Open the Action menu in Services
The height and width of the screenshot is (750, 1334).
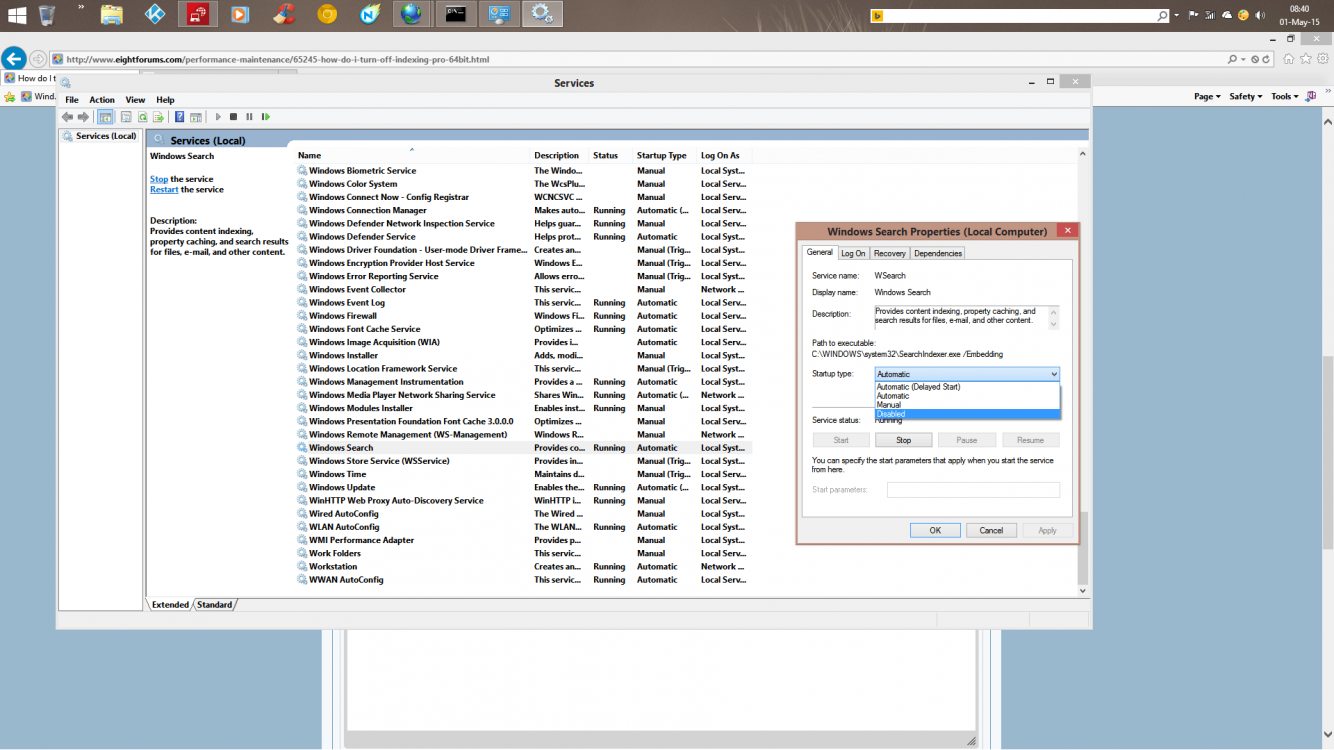pyautogui.click(x=102, y=100)
